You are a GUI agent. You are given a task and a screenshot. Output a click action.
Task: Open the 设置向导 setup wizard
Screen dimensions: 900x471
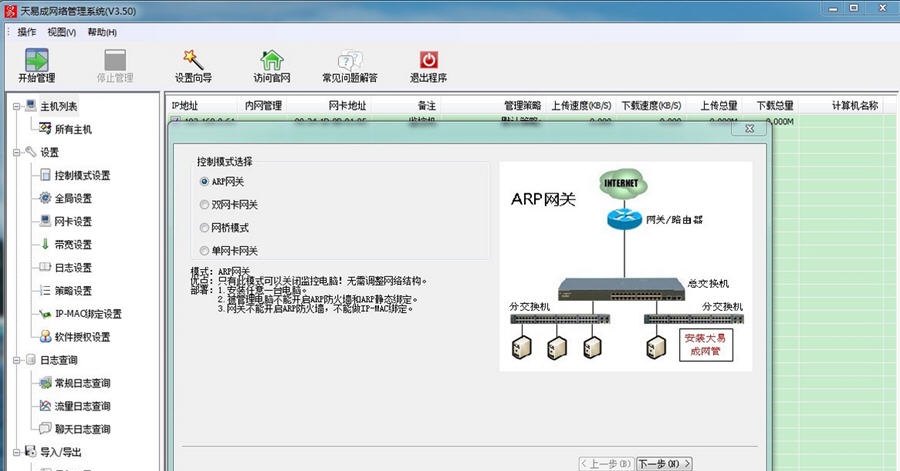(193, 66)
